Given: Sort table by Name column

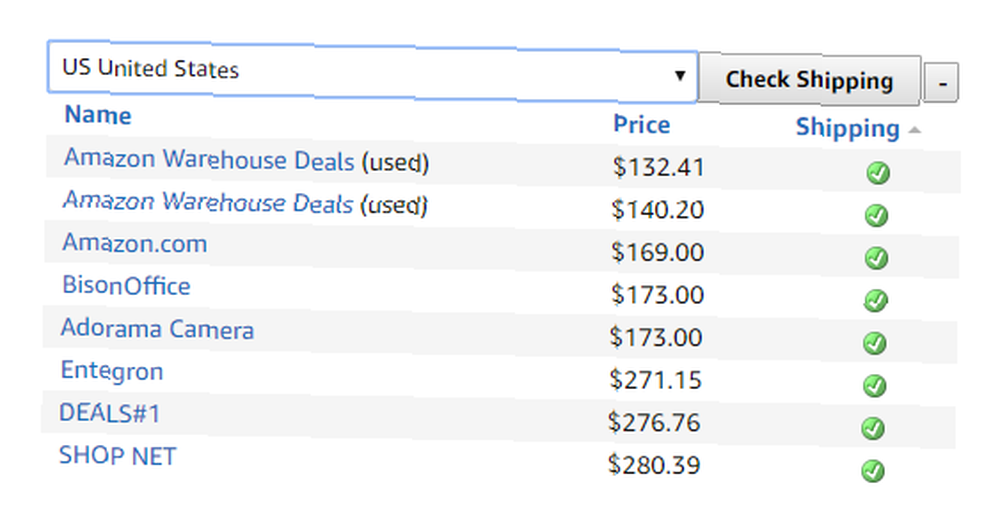Looking at the screenshot, I should (x=98, y=115).
